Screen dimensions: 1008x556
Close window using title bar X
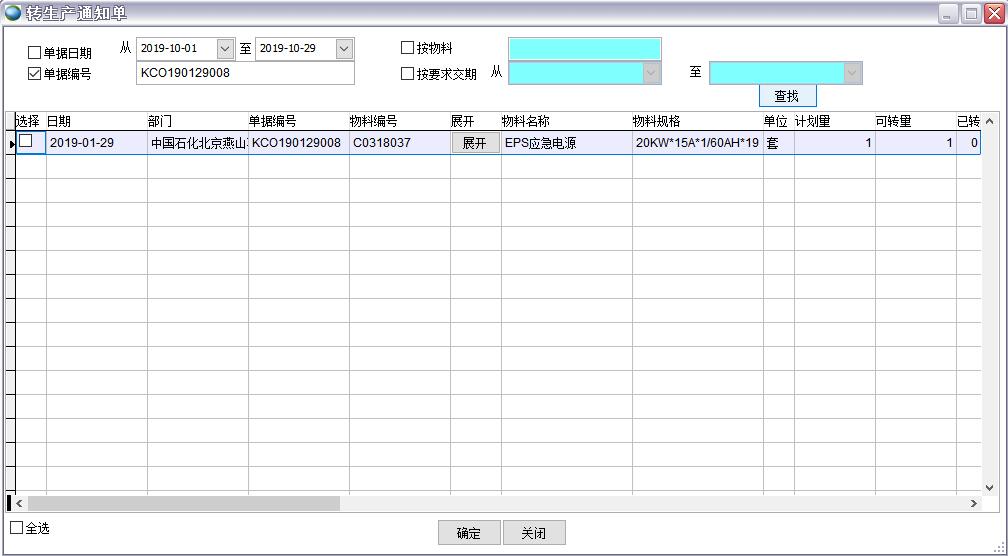[x=994, y=14]
